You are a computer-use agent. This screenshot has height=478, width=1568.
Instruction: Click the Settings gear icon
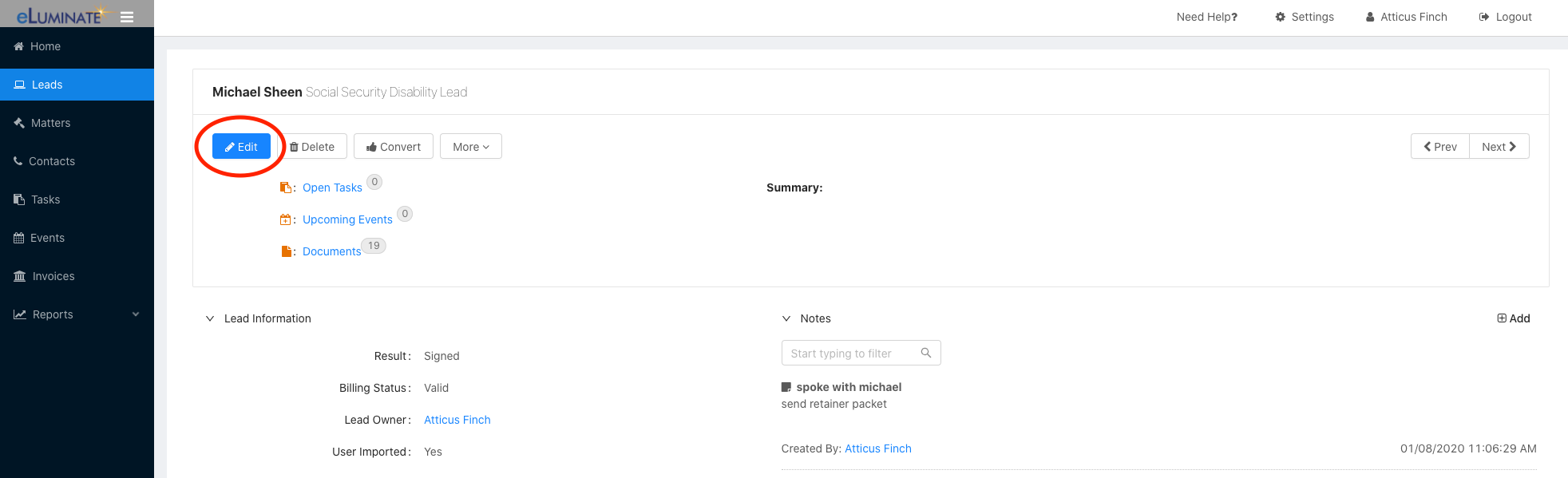click(x=1281, y=17)
